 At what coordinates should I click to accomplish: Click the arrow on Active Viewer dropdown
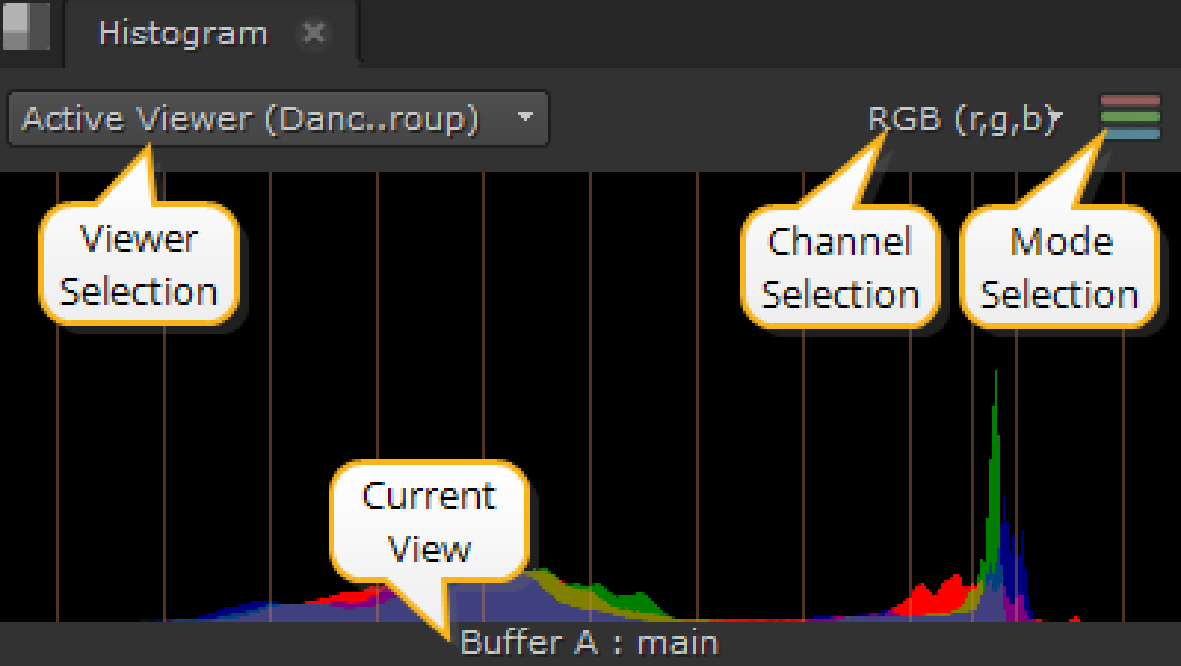point(525,117)
